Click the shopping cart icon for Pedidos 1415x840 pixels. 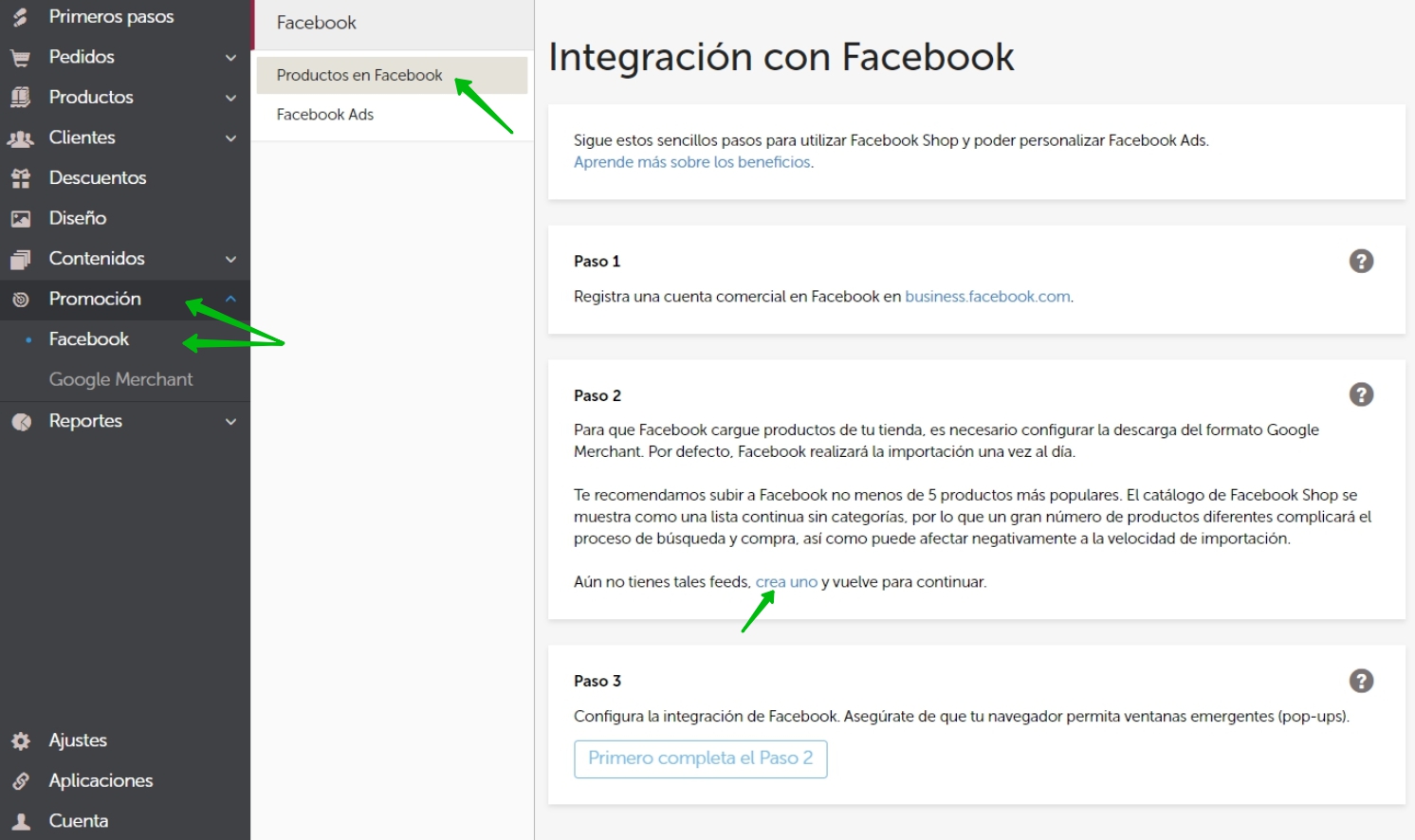point(20,58)
